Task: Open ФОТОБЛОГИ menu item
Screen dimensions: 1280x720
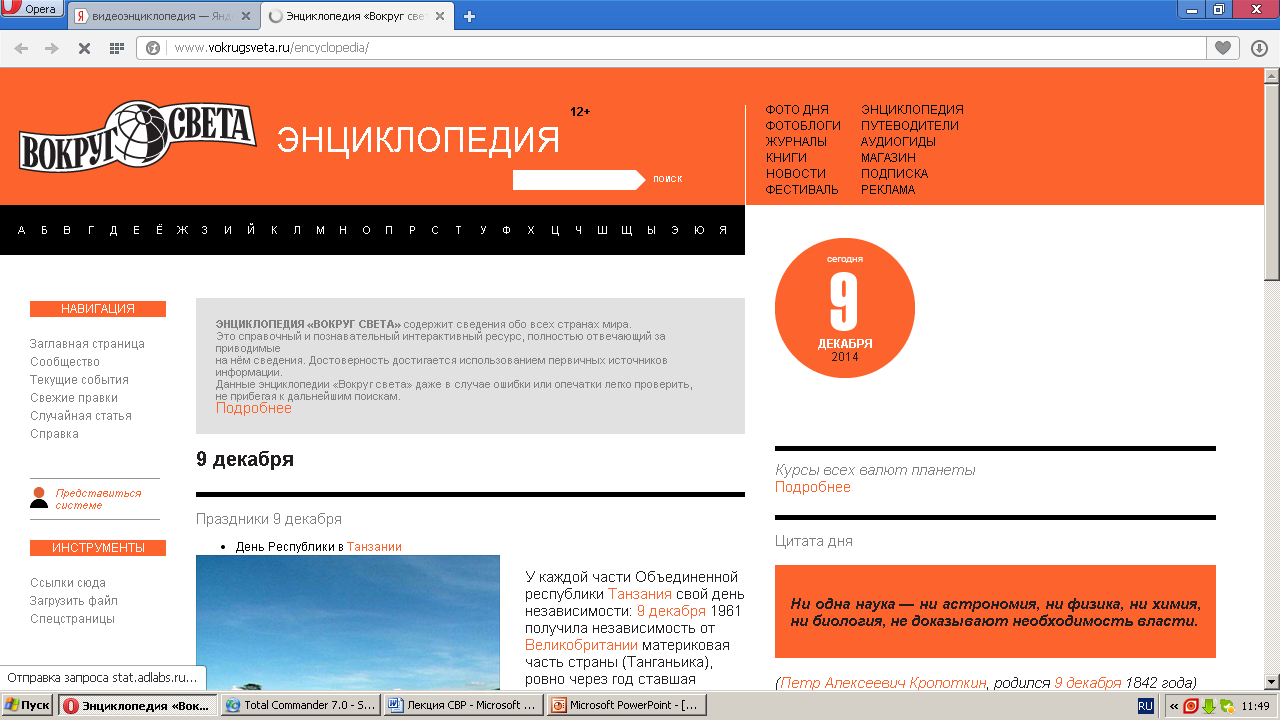Action: [x=803, y=126]
